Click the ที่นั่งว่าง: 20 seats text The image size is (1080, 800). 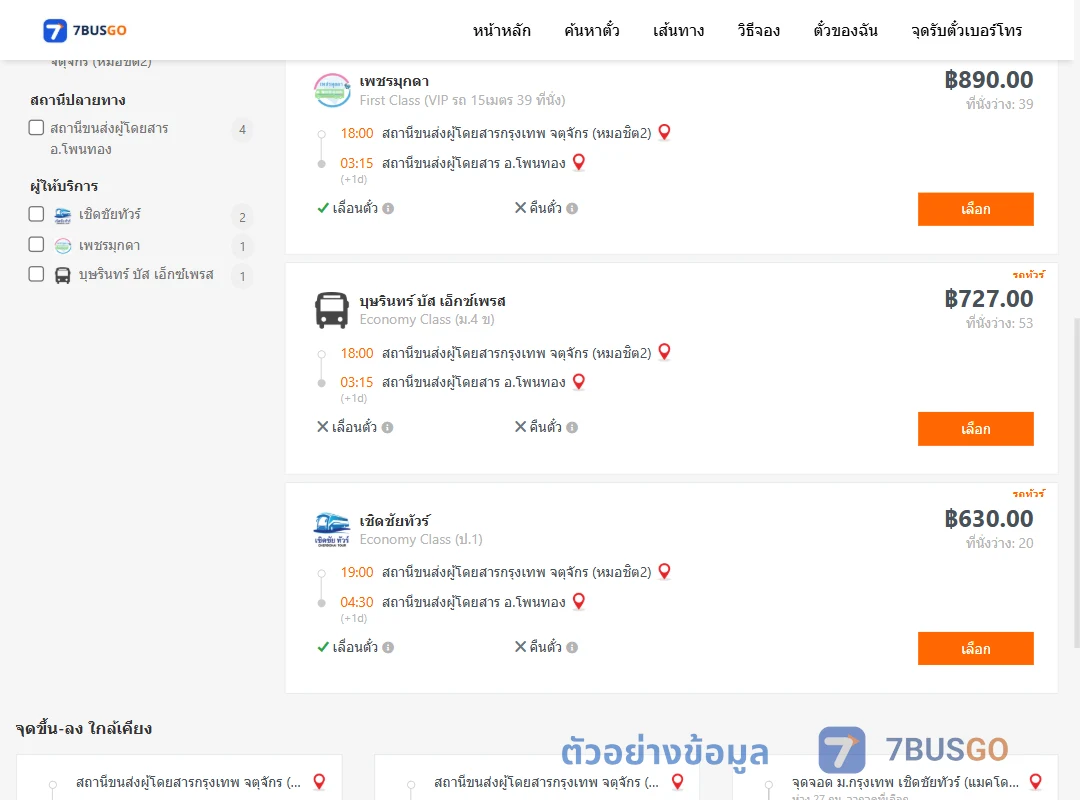pyautogui.click(x=999, y=543)
